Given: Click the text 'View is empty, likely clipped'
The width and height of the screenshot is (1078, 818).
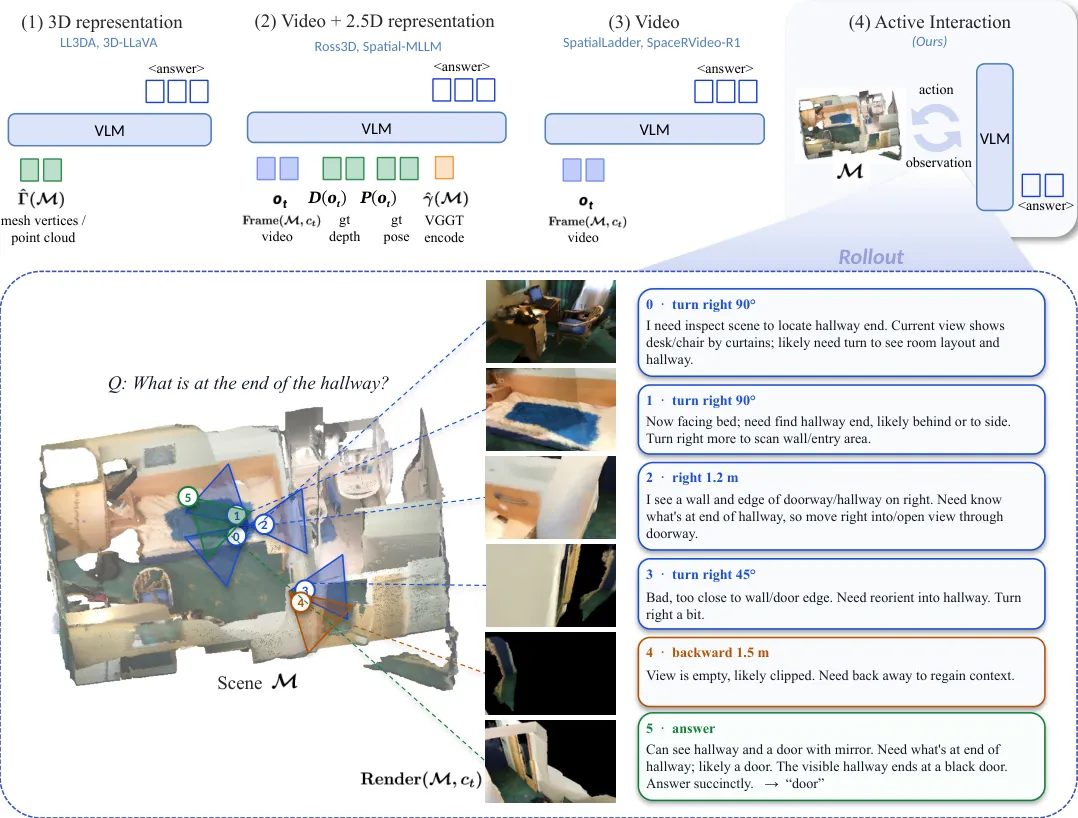Looking at the screenshot, I should (x=729, y=676).
